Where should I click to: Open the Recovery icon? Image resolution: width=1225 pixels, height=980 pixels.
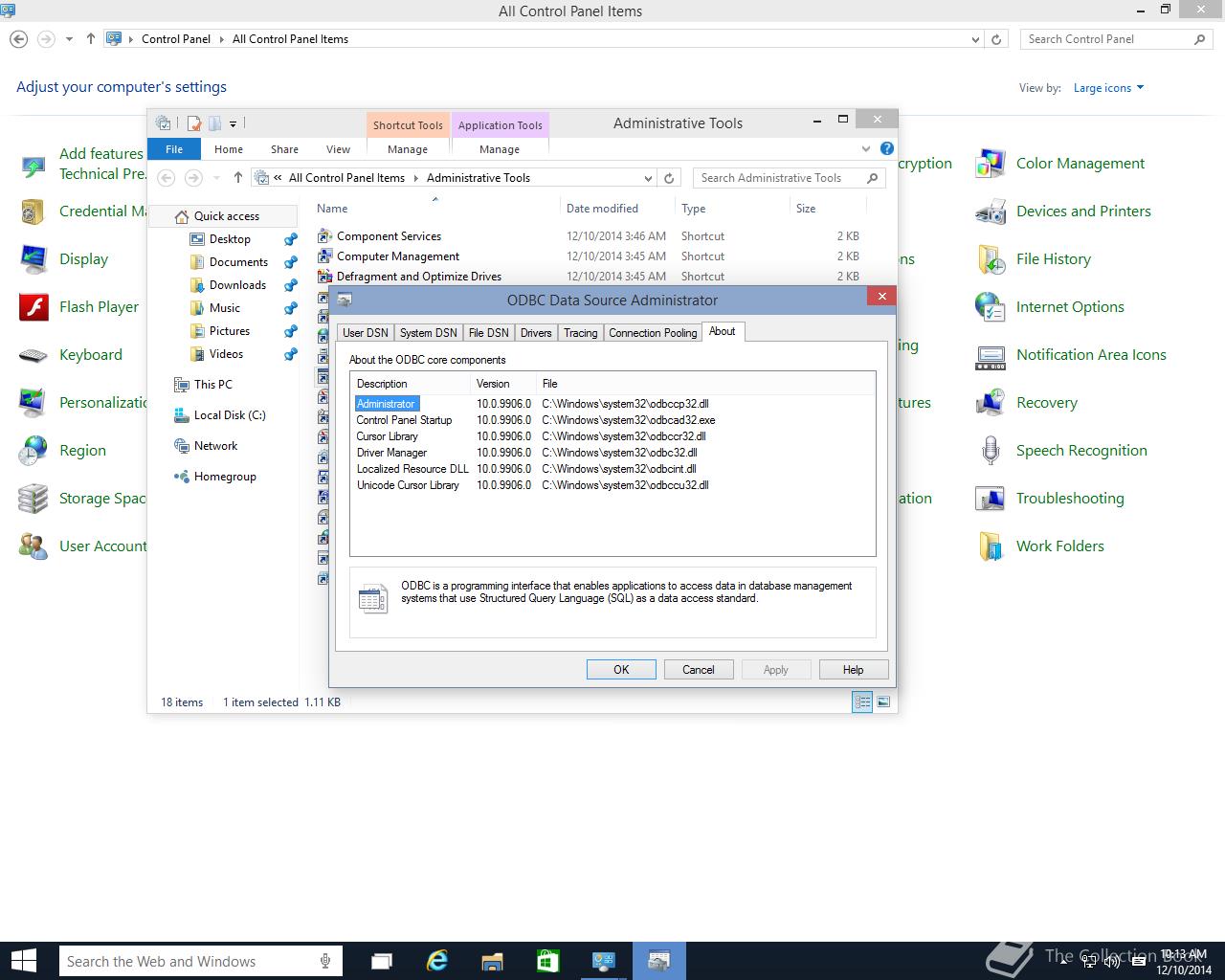[991, 403]
